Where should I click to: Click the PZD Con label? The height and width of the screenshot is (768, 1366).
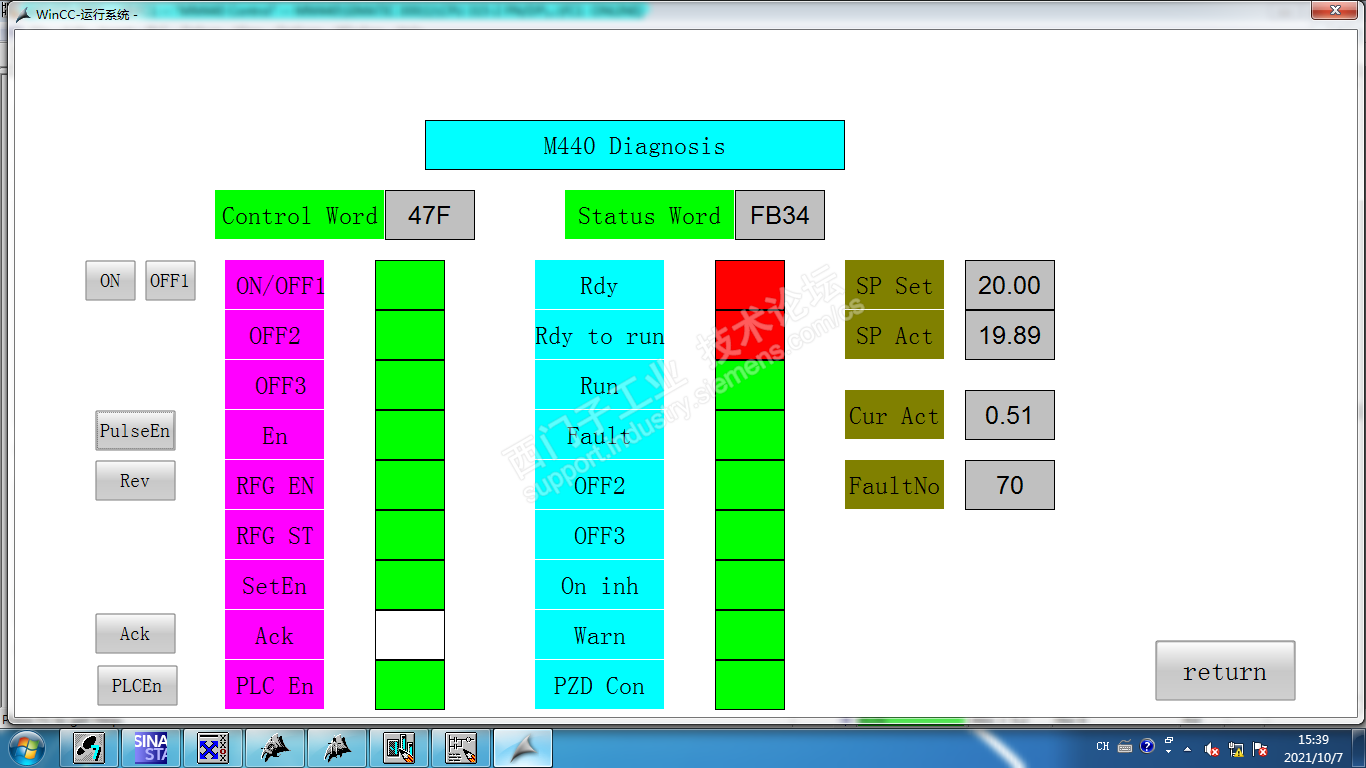pos(600,685)
